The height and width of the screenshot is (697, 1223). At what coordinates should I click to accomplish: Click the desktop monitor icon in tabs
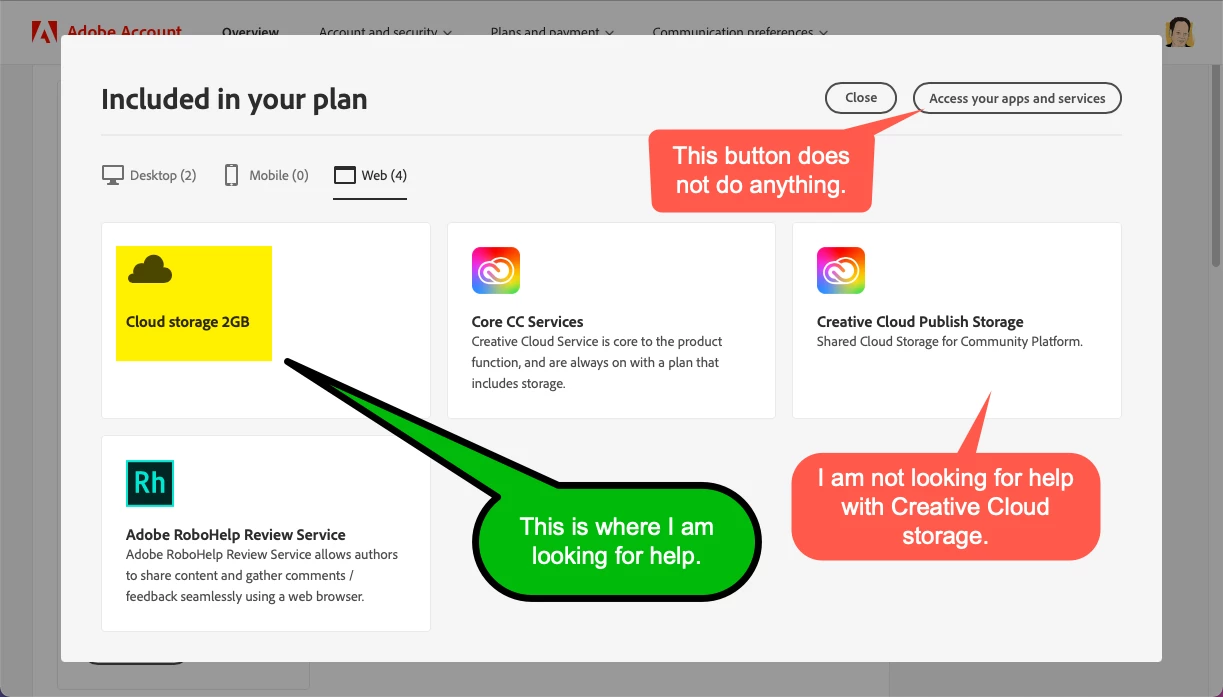113,176
